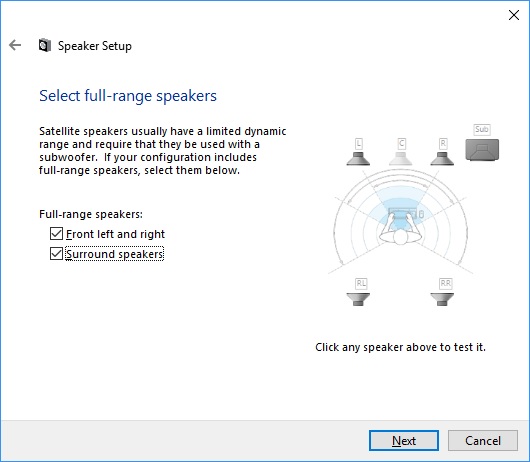
Task: Click the L label above left speaker
Action: tap(359, 144)
